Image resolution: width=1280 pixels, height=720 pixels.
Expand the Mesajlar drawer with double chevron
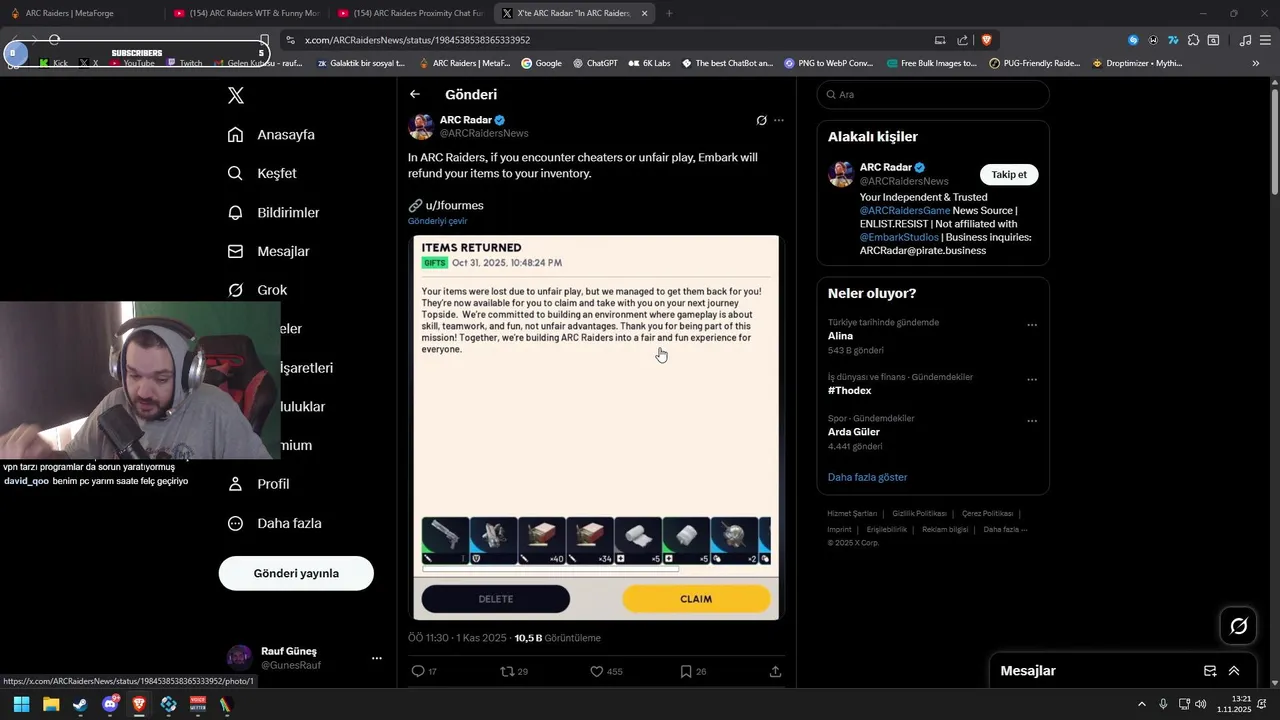[1234, 671]
